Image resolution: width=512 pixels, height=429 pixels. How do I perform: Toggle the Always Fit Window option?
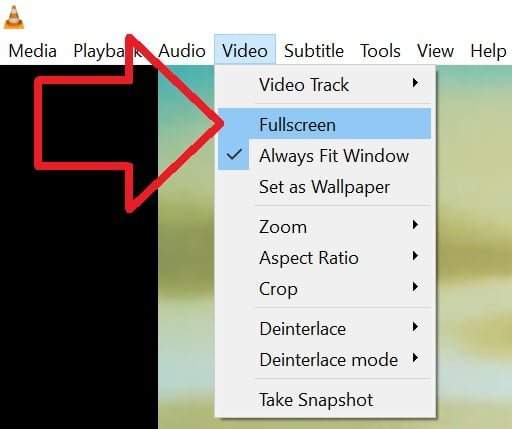(x=325, y=155)
